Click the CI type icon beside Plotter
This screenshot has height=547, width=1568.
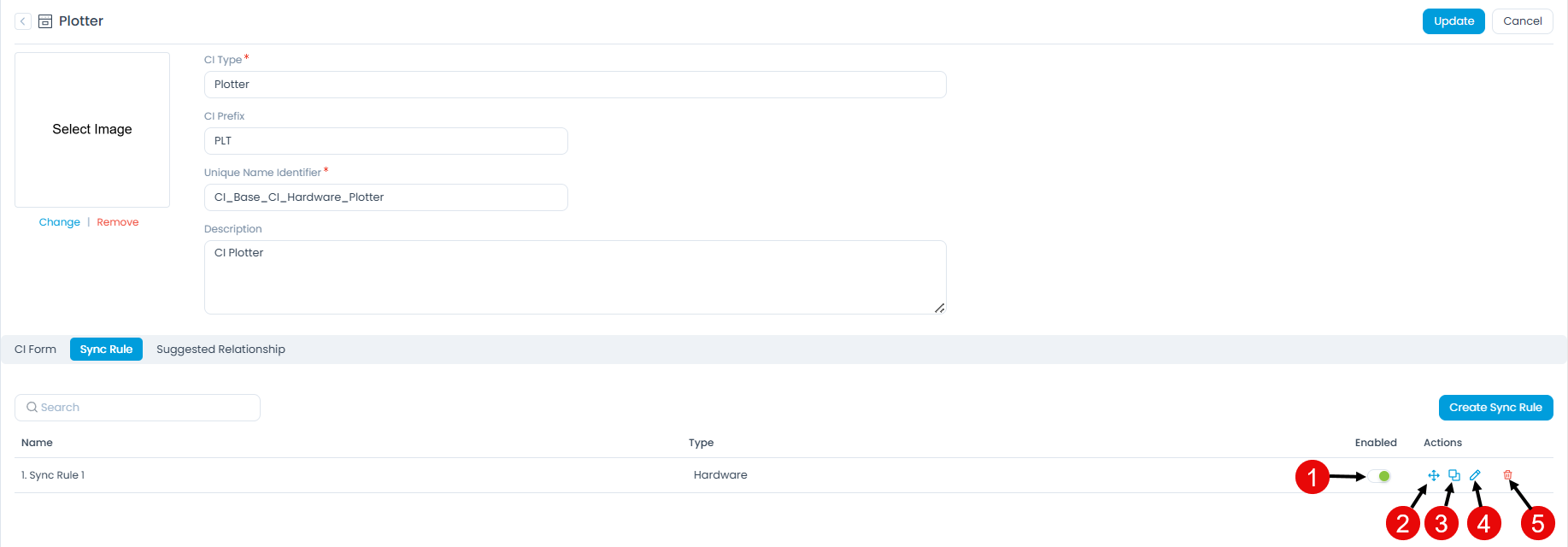(x=45, y=21)
